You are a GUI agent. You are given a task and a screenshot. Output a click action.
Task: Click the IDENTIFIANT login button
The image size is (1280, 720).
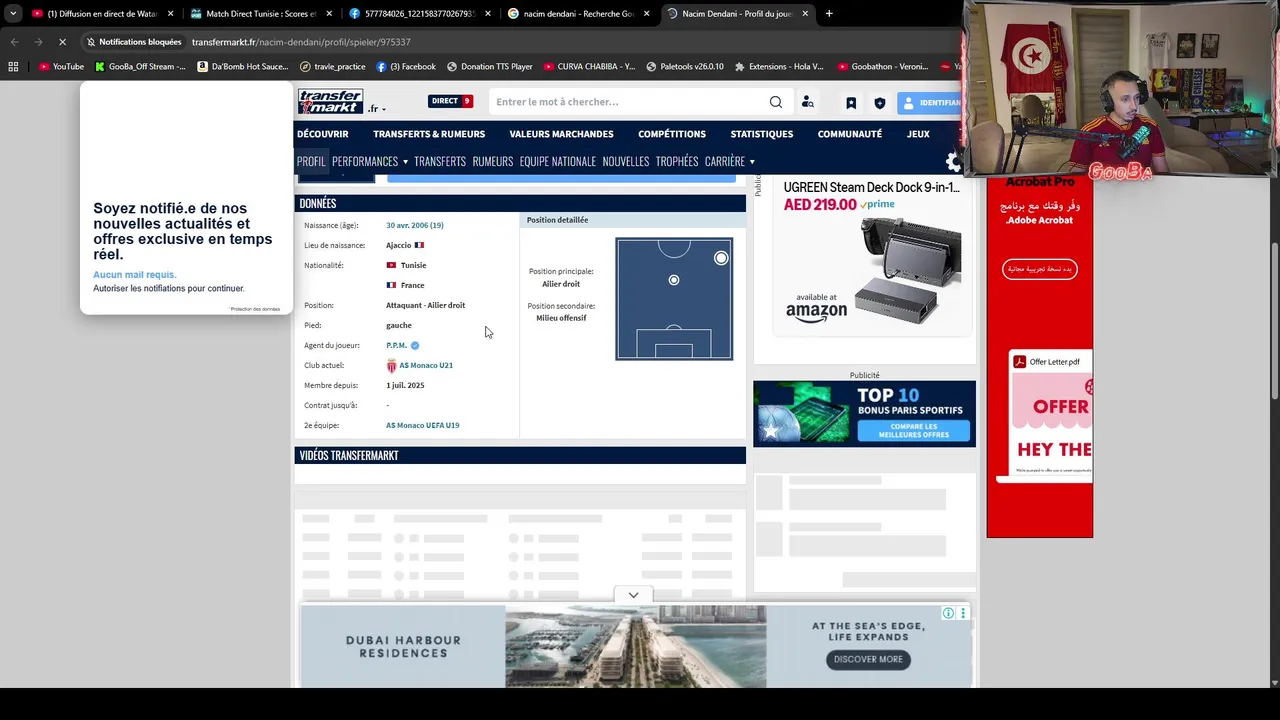[x=930, y=102]
